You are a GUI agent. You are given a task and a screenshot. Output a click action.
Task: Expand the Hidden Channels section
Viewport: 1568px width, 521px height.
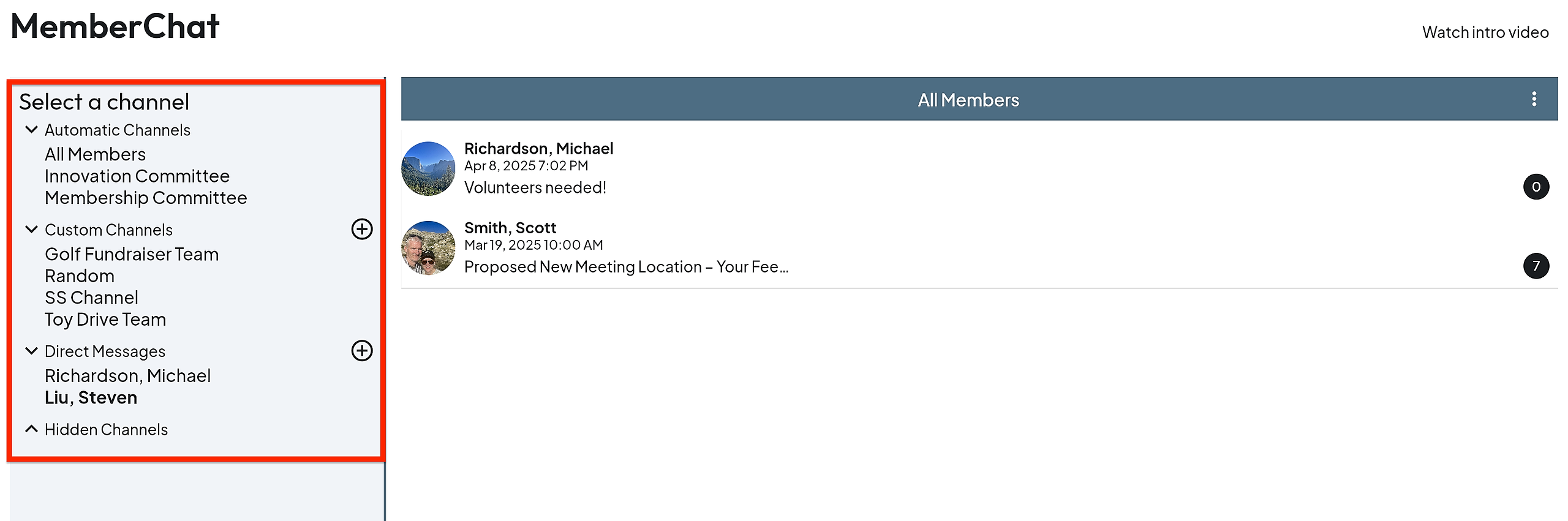31,429
